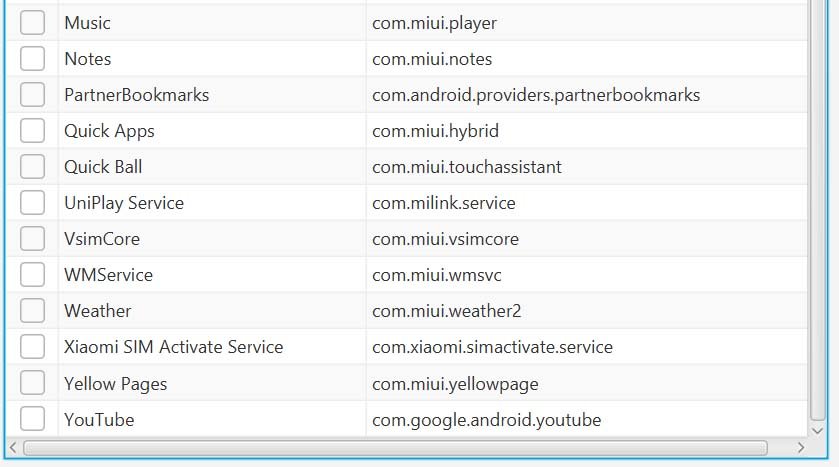Tick the WMService checkbox
The image size is (839, 467).
pyautogui.click(x=32, y=274)
